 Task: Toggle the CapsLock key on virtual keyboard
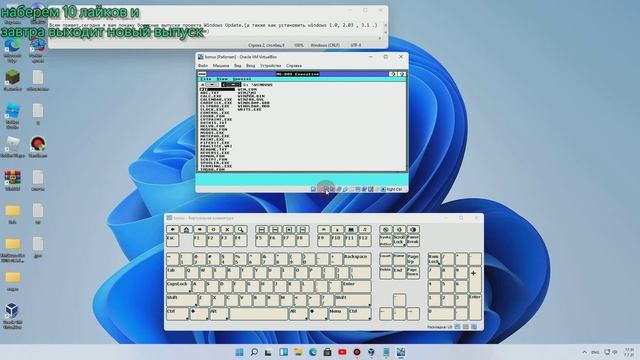pos(178,286)
